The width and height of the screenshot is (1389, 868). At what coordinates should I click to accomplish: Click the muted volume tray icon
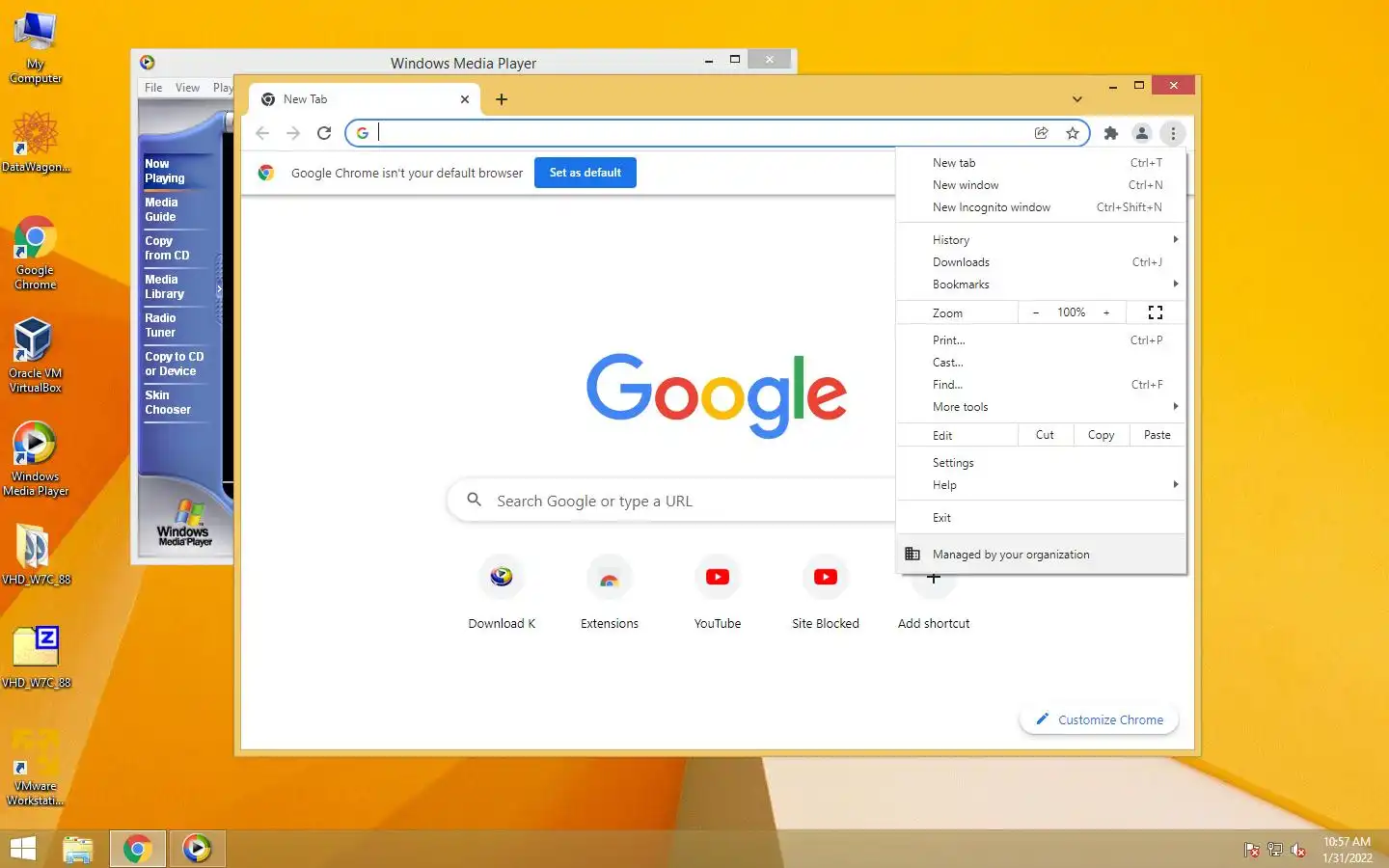[1298, 850]
